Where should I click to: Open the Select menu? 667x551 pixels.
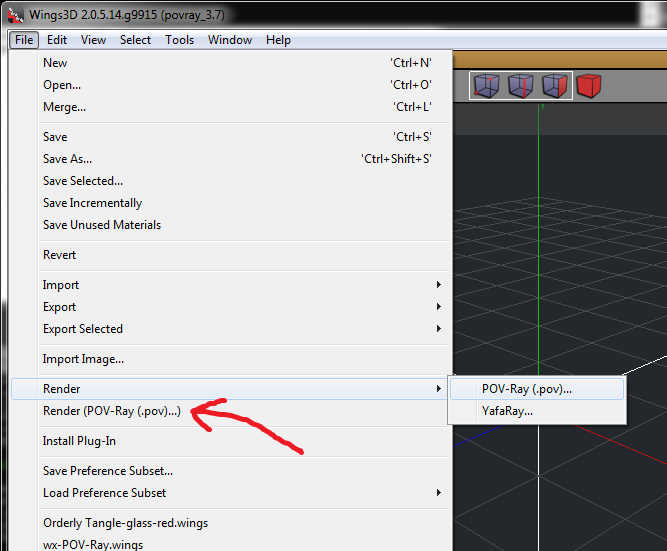click(x=135, y=40)
